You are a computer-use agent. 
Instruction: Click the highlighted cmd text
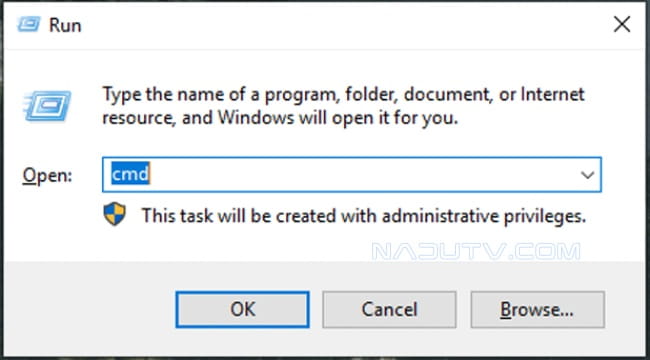pos(130,175)
